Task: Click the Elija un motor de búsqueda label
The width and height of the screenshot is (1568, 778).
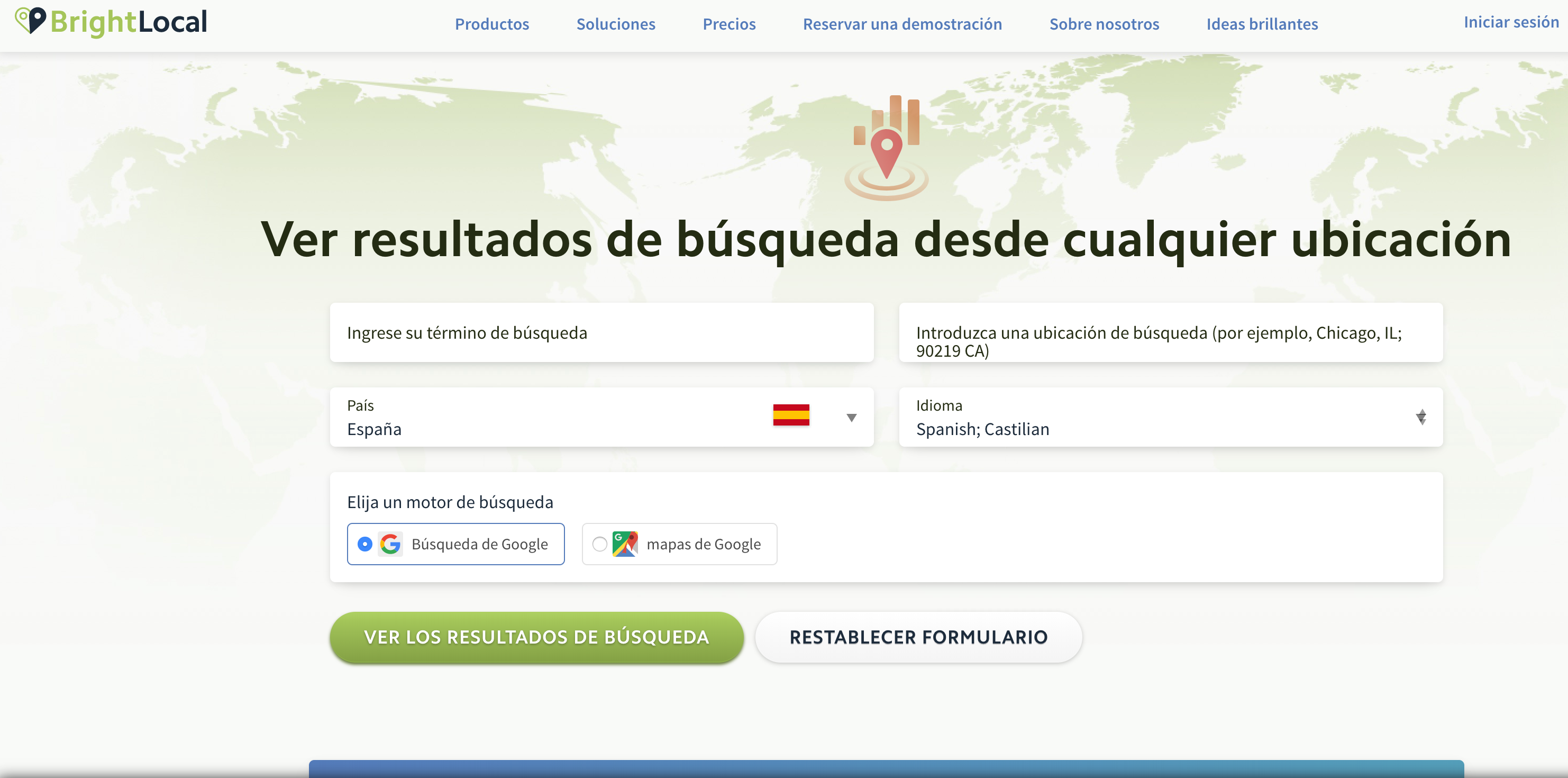Action: 450,502
